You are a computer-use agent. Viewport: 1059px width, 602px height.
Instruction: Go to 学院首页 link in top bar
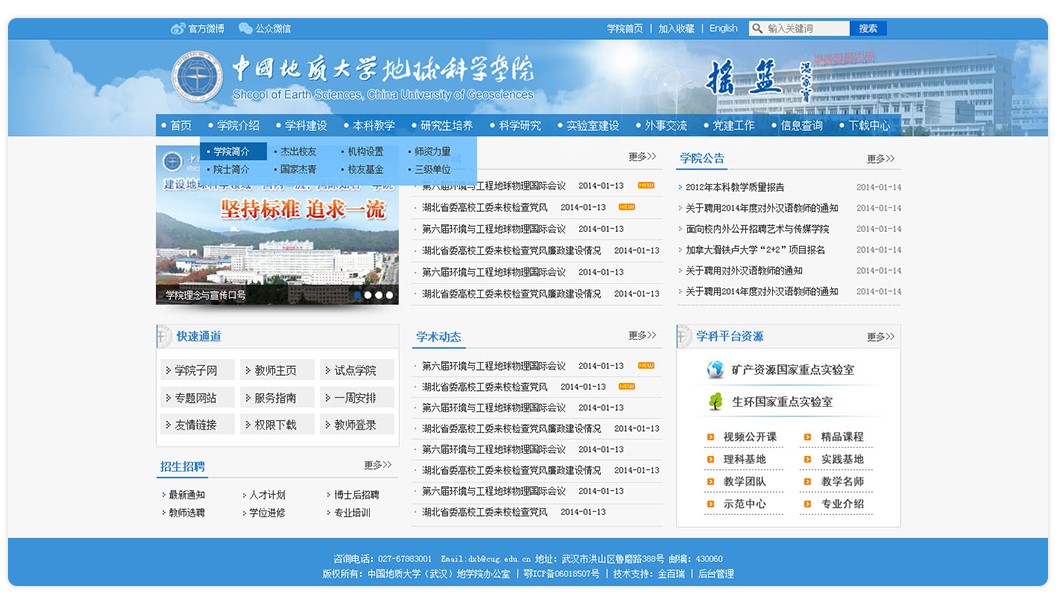[x=625, y=28]
